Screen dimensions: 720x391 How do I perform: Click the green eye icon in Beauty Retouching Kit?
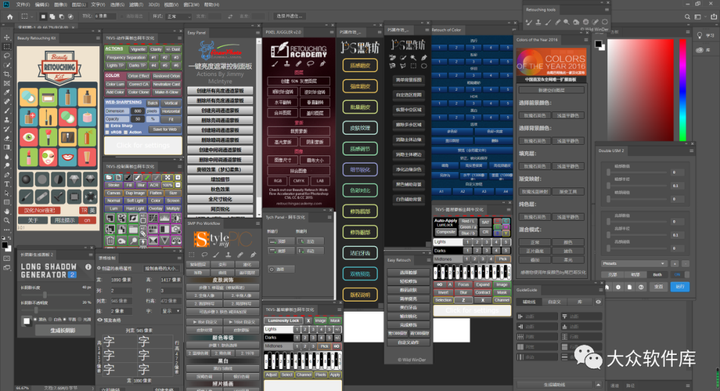tap(28, 137)
